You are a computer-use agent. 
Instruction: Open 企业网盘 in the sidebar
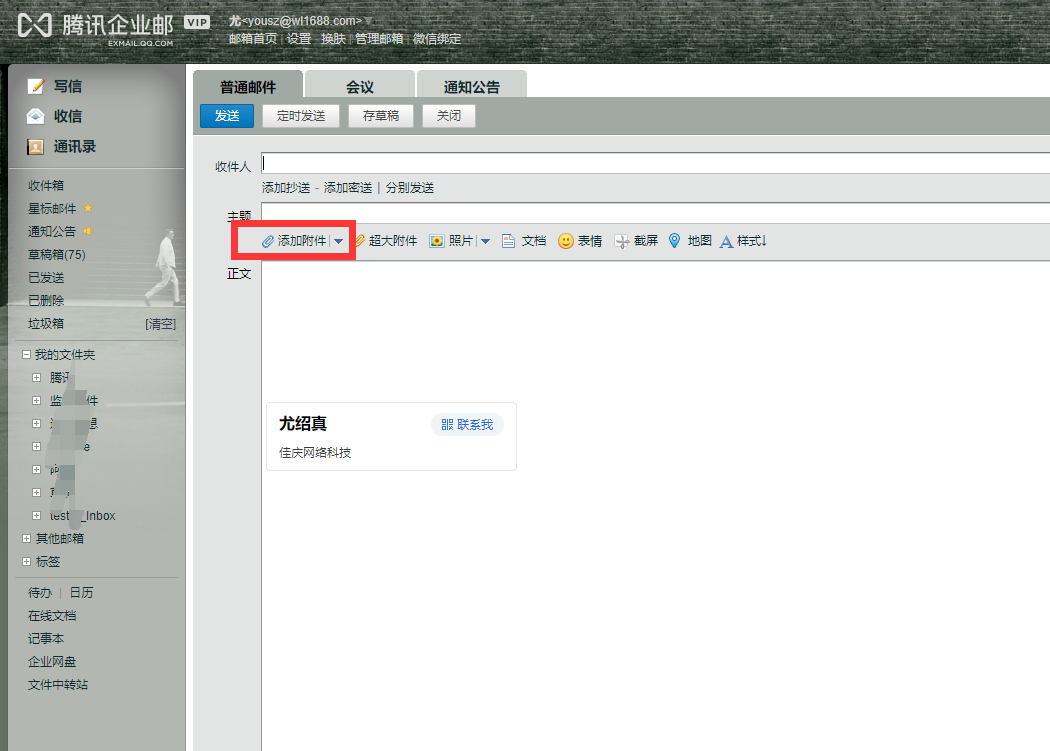point(52,662)
